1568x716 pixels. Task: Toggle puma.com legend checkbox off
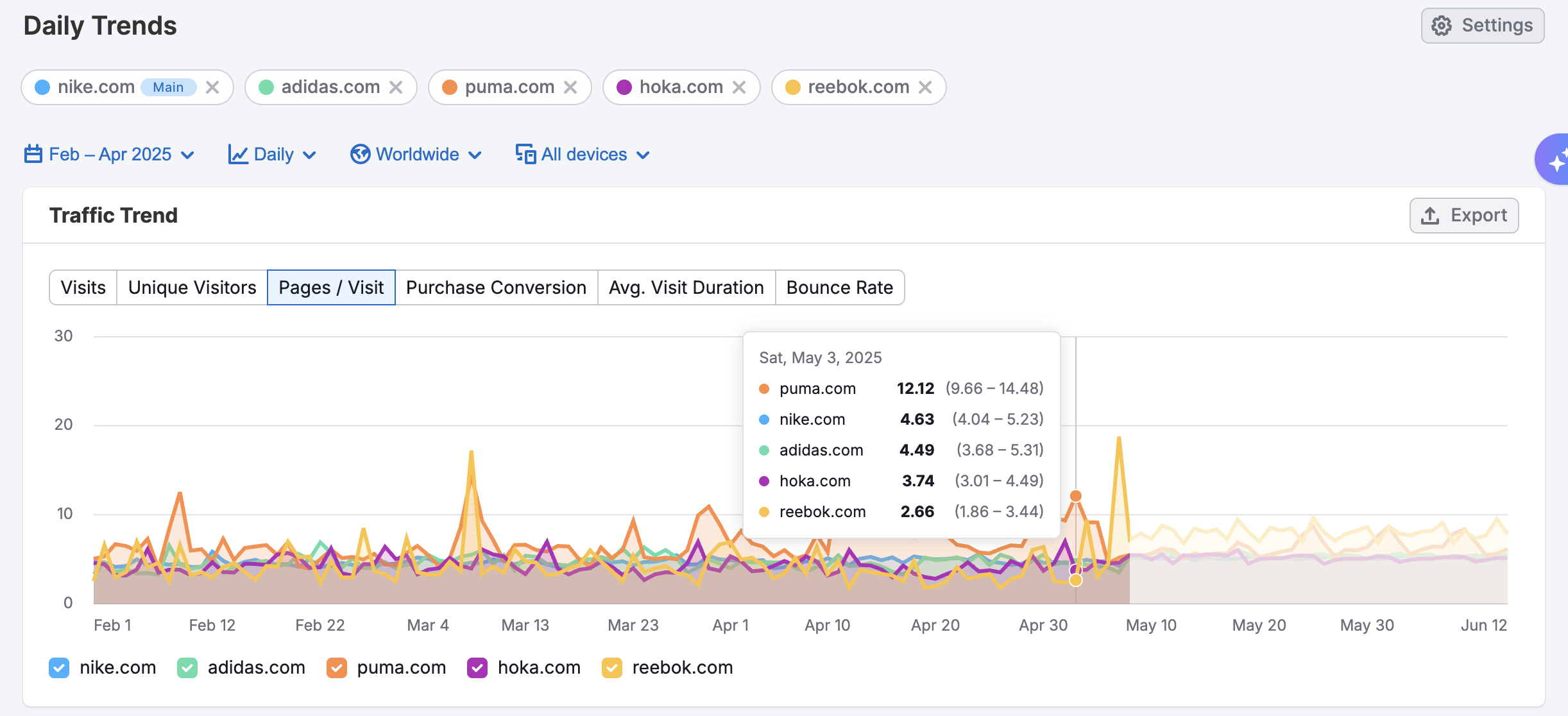click(x=337, y=668)
